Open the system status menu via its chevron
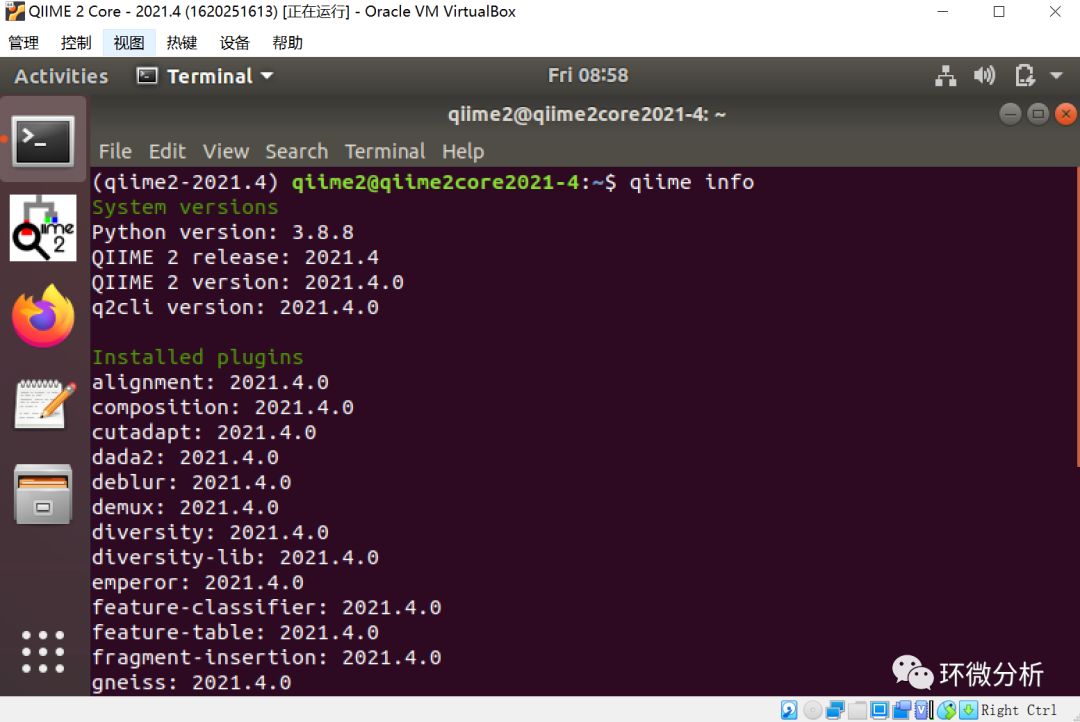 (x=1056, y=75)
